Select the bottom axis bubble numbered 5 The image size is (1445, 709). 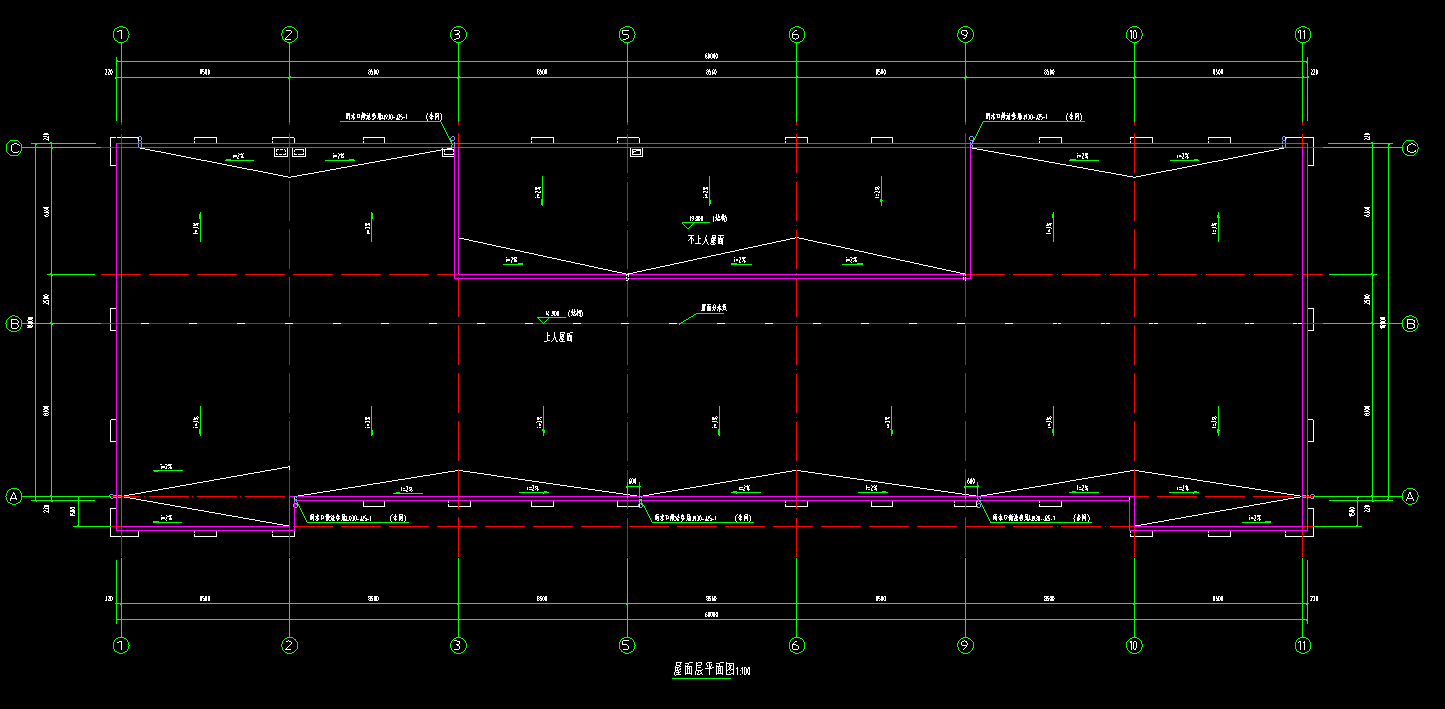[x=627, y=646]
